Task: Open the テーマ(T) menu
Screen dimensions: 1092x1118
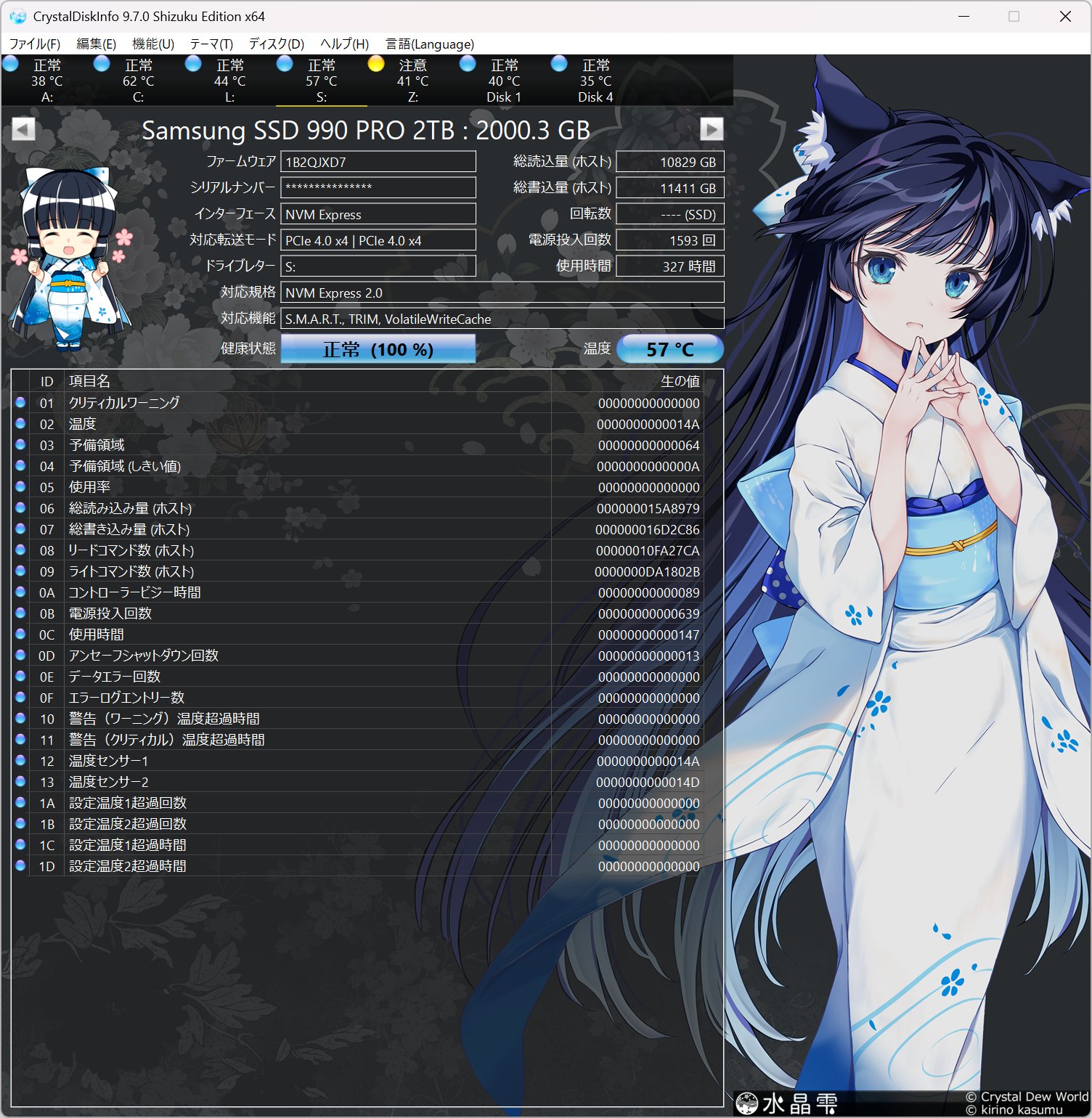Action: [x=211, y=44]
